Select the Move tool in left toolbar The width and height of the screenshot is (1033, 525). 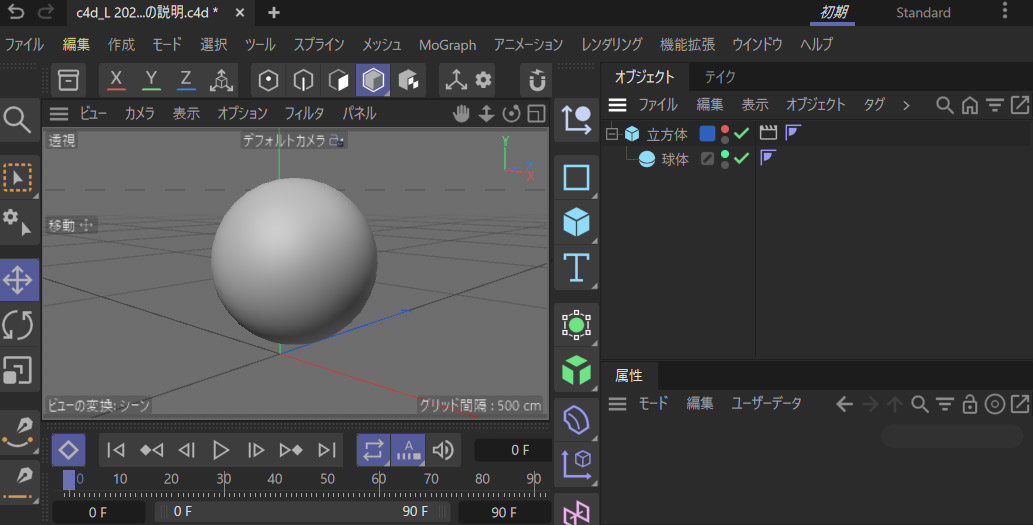[x=18, y=280]
